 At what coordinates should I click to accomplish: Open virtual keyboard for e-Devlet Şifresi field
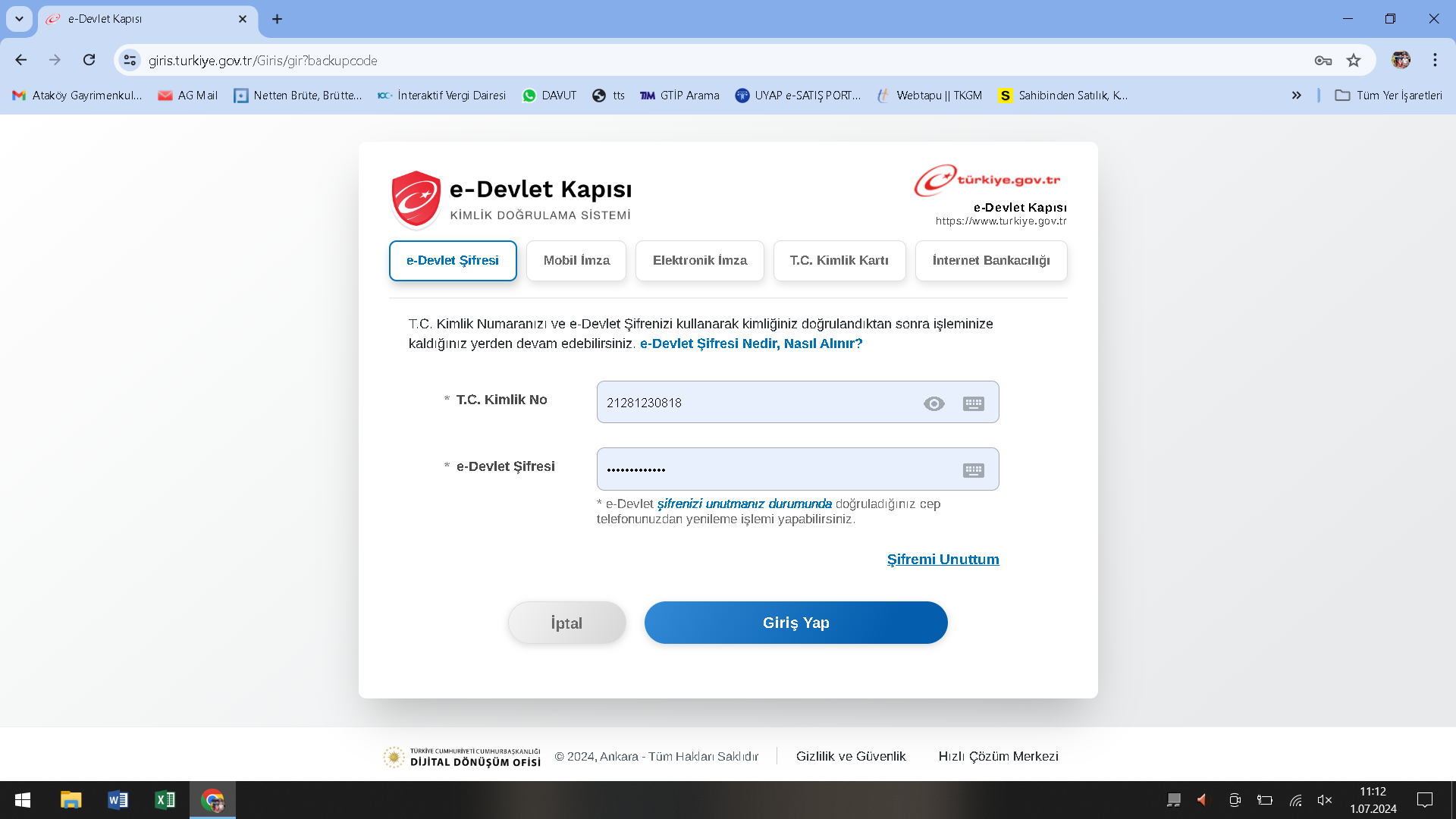point(974,470)
